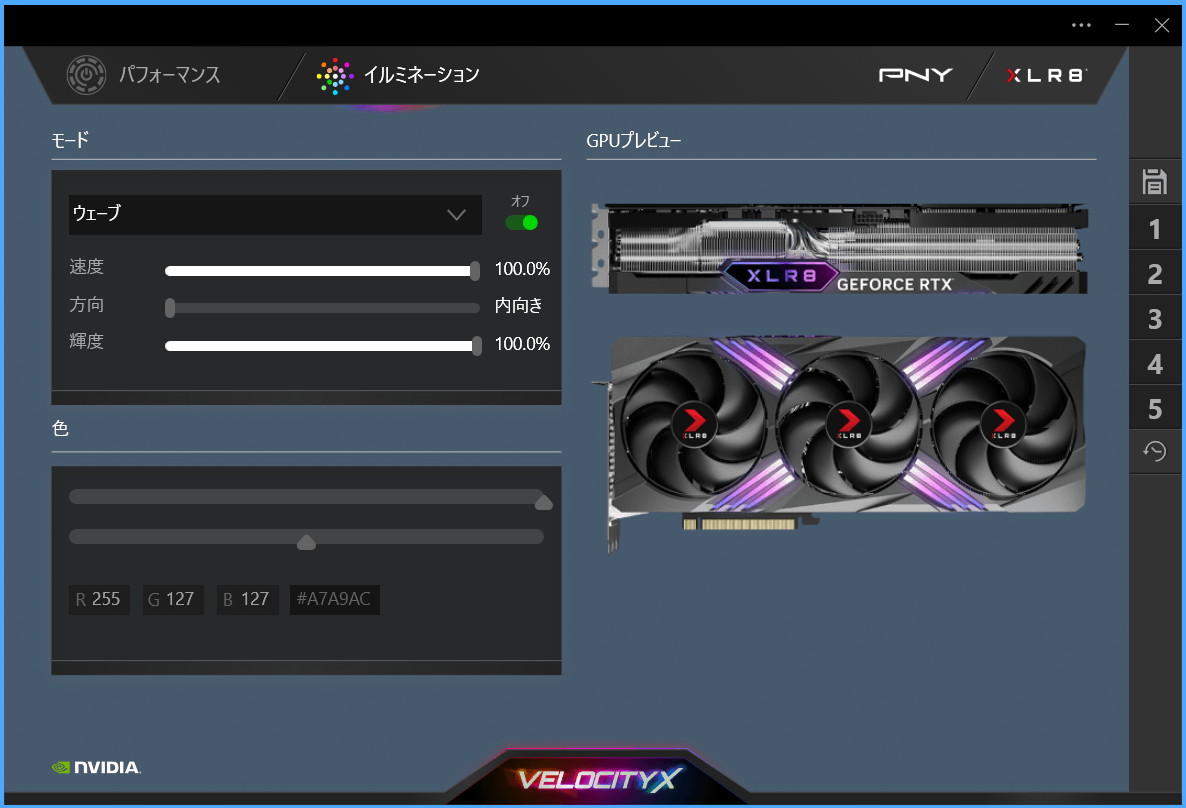Click the colorful illumination dots icon
1186x808 pixels.
pyautogui.click(x=334, y=76)
